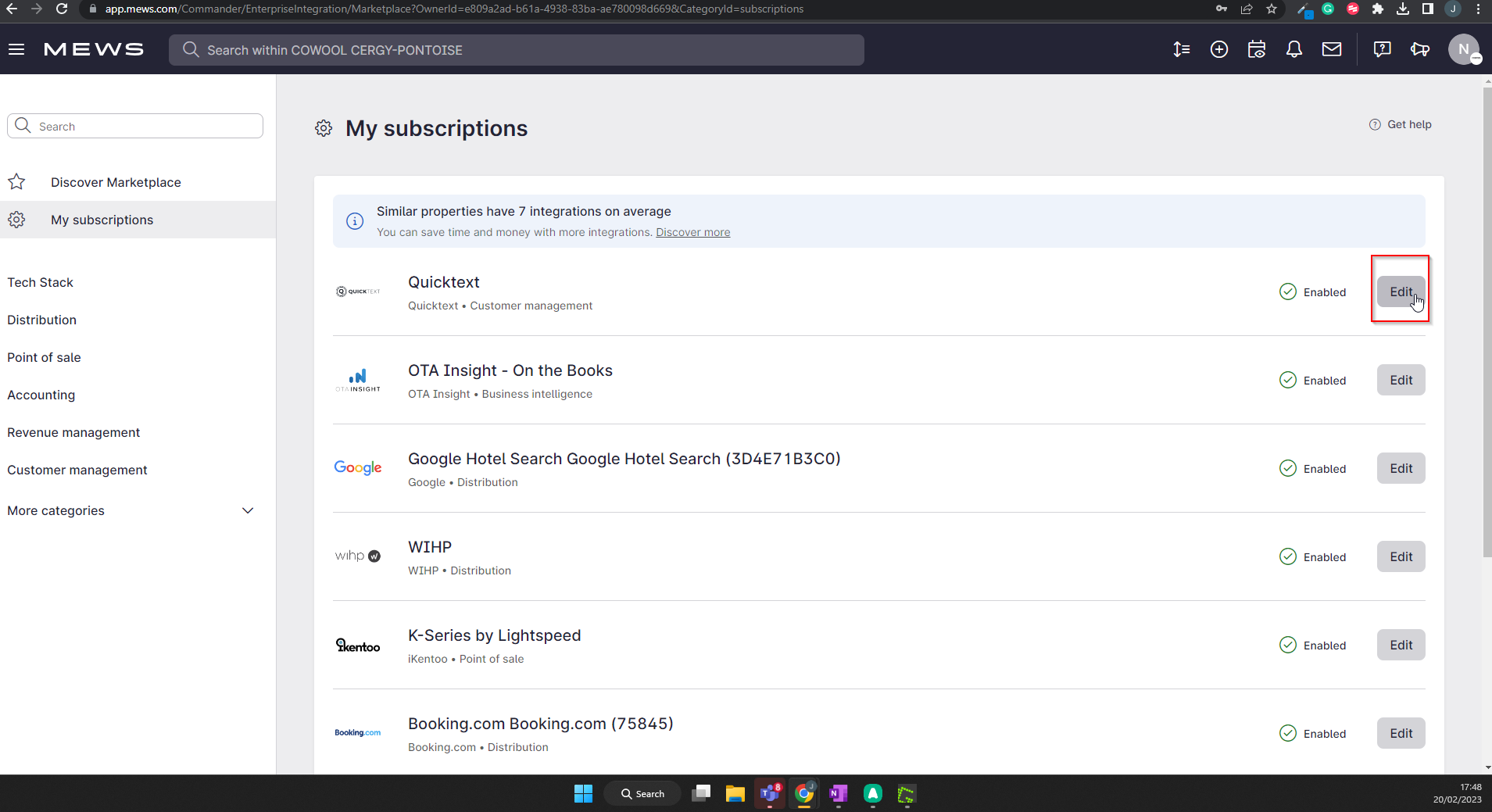Open the notifications bell
The width and height of the screenshot is (1492, 812).
pyautogui.click(x=1293, y=49)
